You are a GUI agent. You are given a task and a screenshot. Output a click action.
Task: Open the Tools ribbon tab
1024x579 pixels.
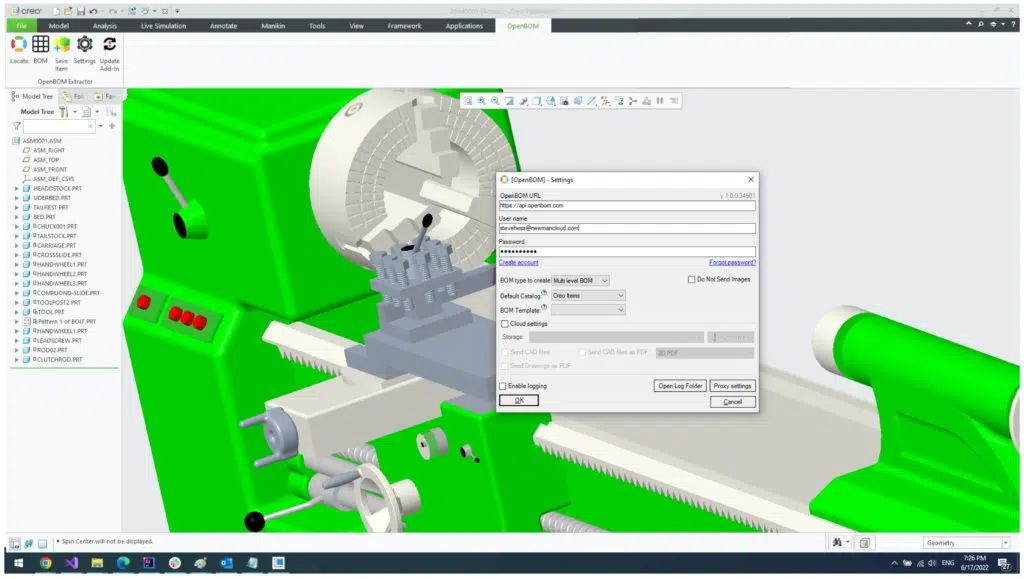coord(317,26)
